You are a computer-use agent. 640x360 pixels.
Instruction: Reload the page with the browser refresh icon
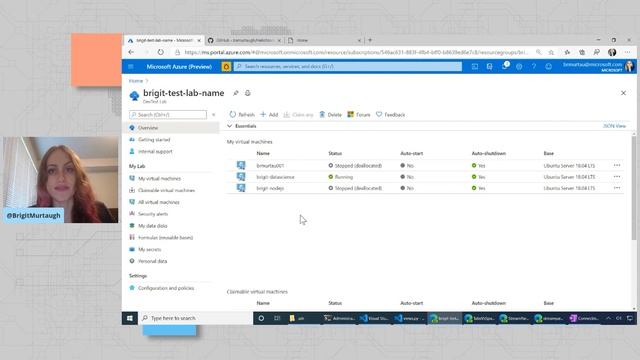coord(160,52)
